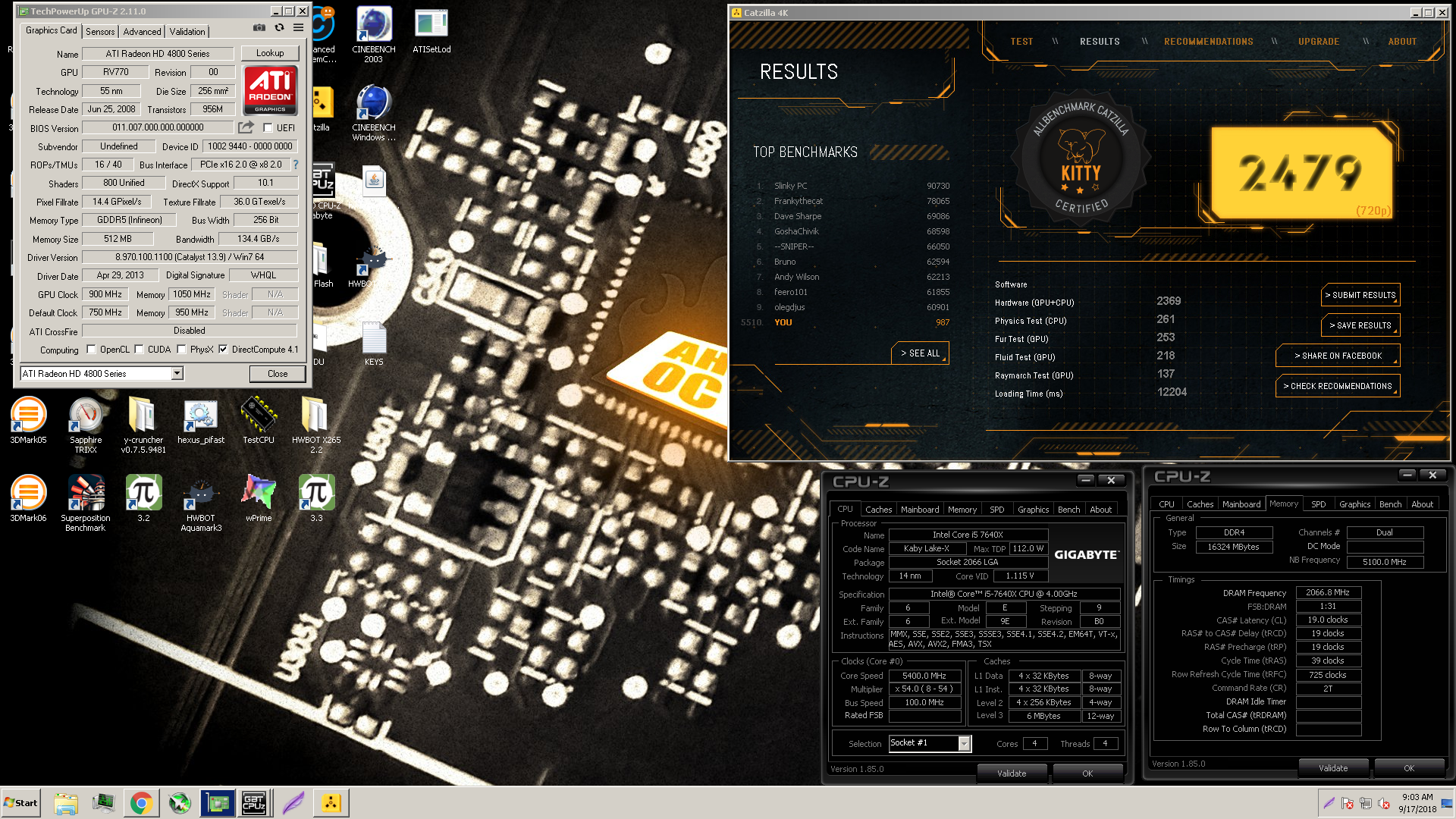This screenshot has height=819, width=1456.
Task: Launch Sapphire TRIXX from desktop
Action: click(86, 425)
